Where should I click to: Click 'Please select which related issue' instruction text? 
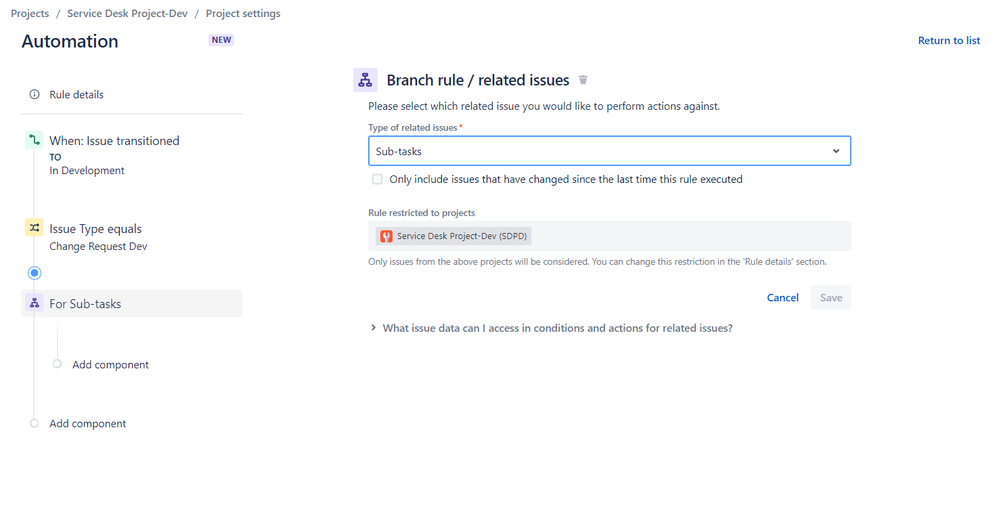coord(544,106)
